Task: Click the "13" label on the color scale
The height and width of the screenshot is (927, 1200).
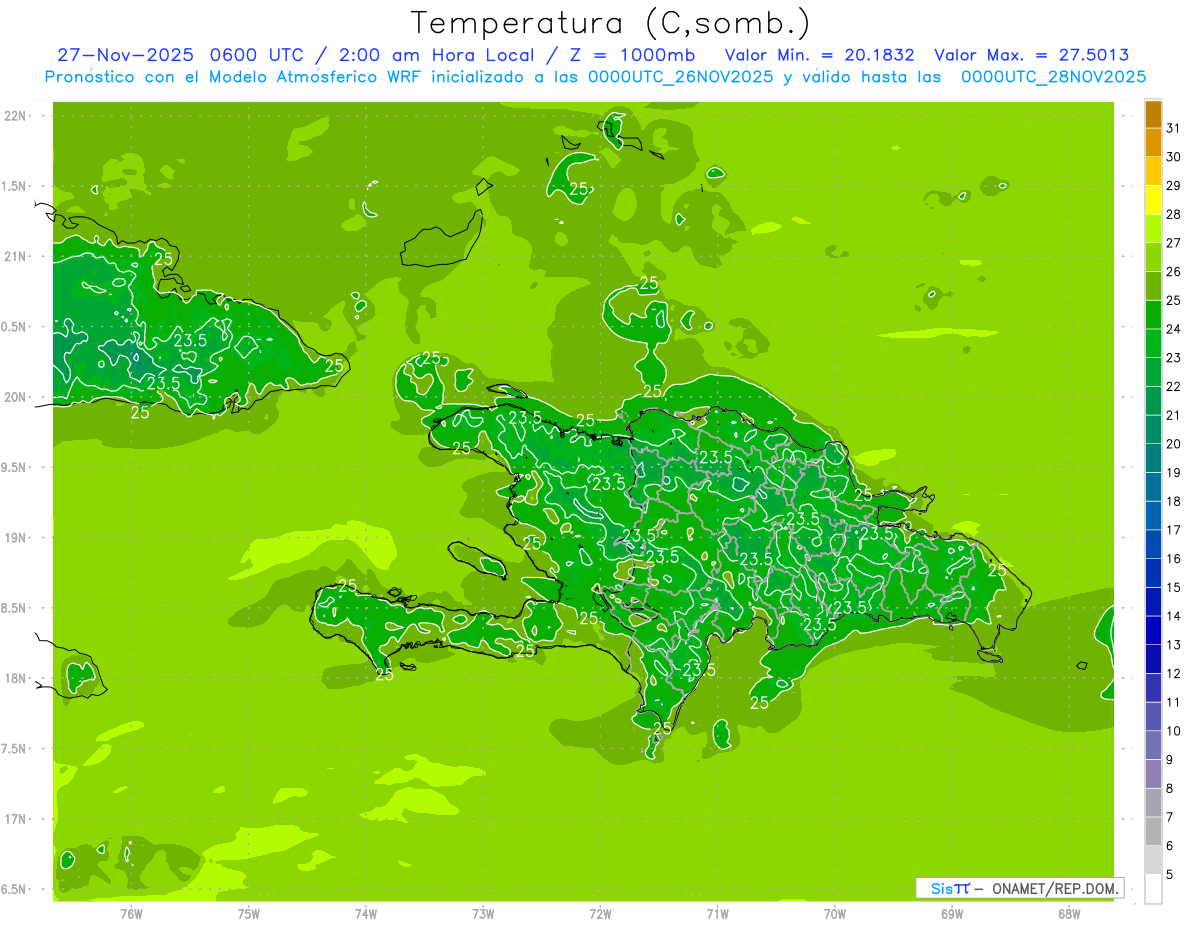Action: 1174,645
